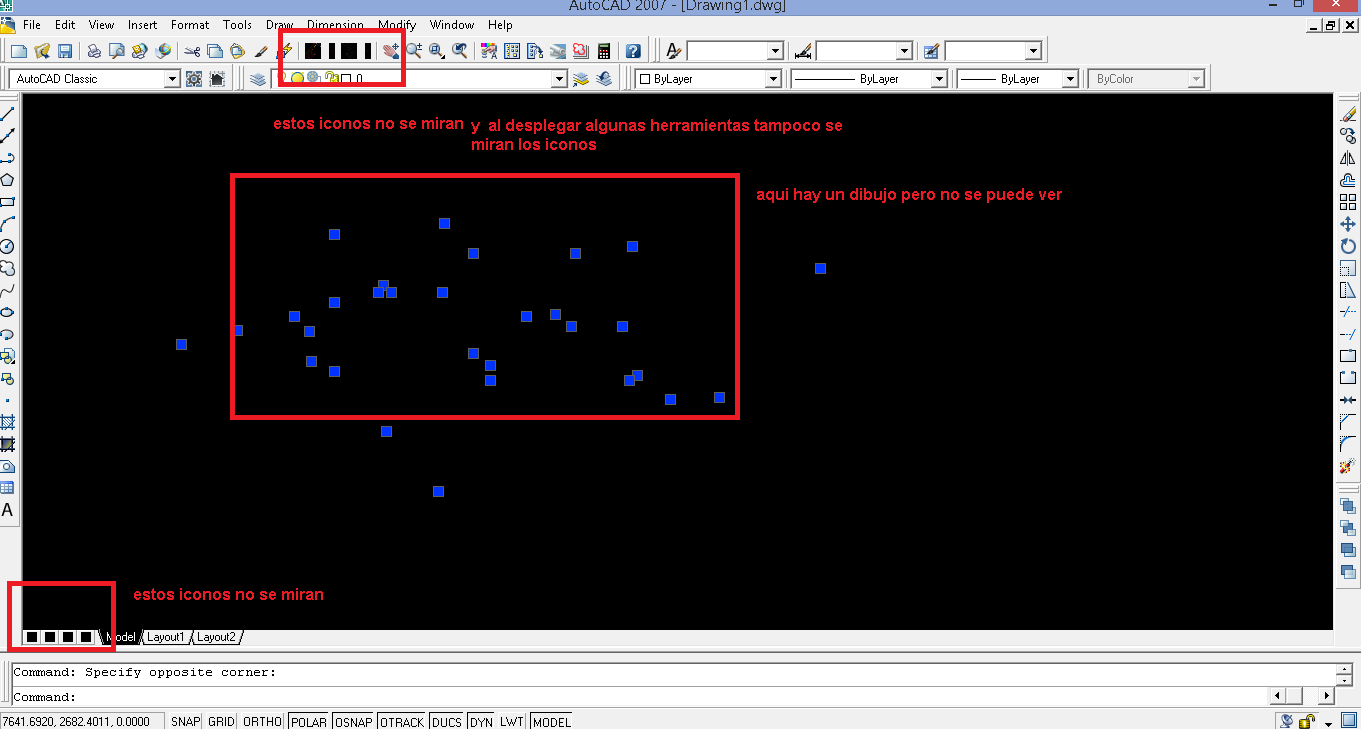Select the Rotate modify tool
Image resolution: width=1361 pixels, height=729 pixels.
coord(1347,246)
